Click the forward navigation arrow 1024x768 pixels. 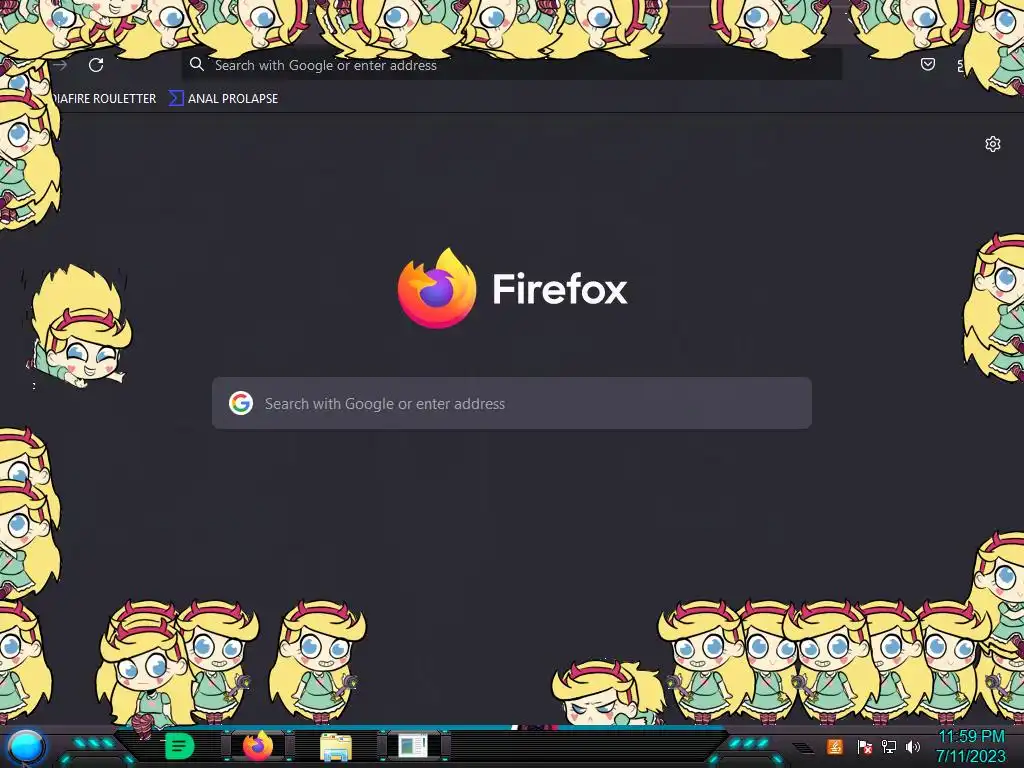coord(60,65)
